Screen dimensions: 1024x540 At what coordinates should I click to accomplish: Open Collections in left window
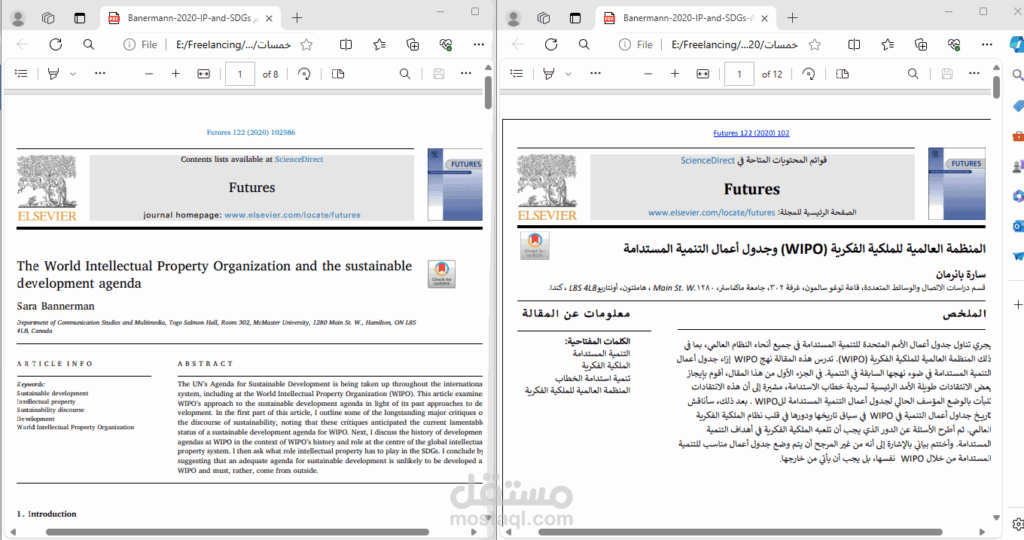413,44
